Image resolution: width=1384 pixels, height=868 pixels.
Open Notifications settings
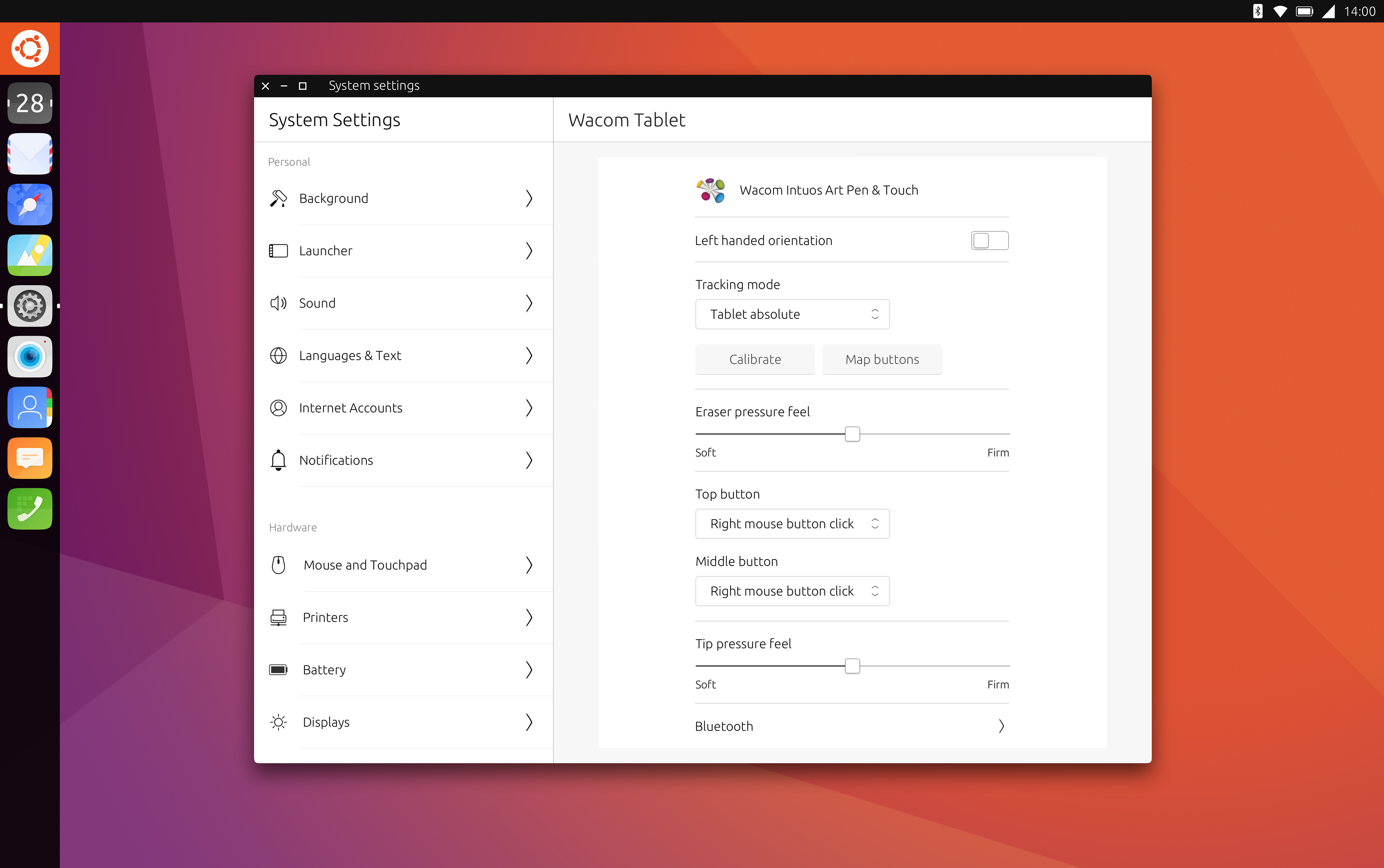pyautogui.click(x=404, y=460)
